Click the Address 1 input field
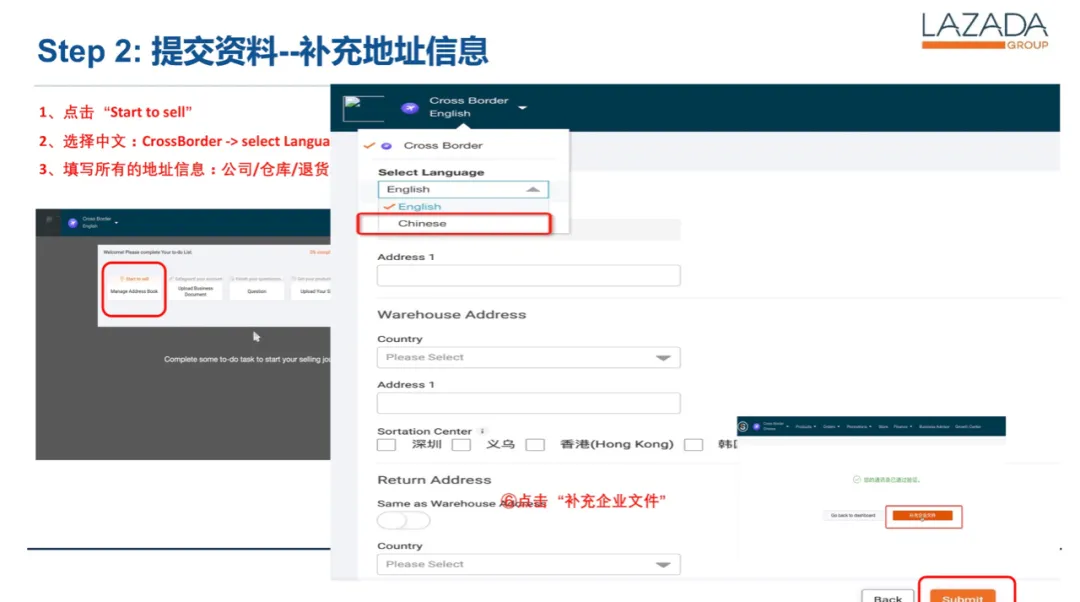The height and width of the screenshot is (602, 1080). click(528, 274)
